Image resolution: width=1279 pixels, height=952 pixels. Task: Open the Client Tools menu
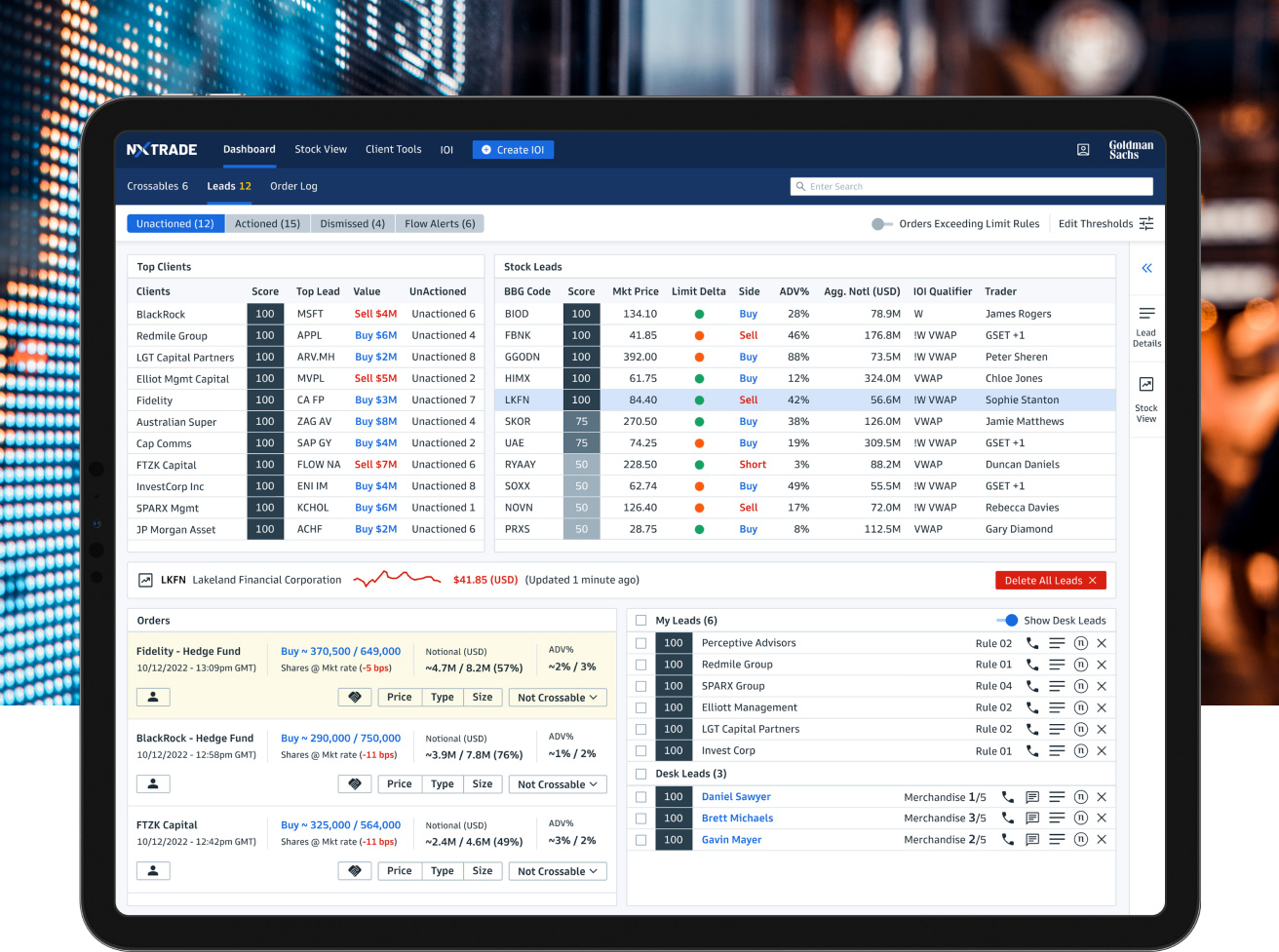[393, 150]
